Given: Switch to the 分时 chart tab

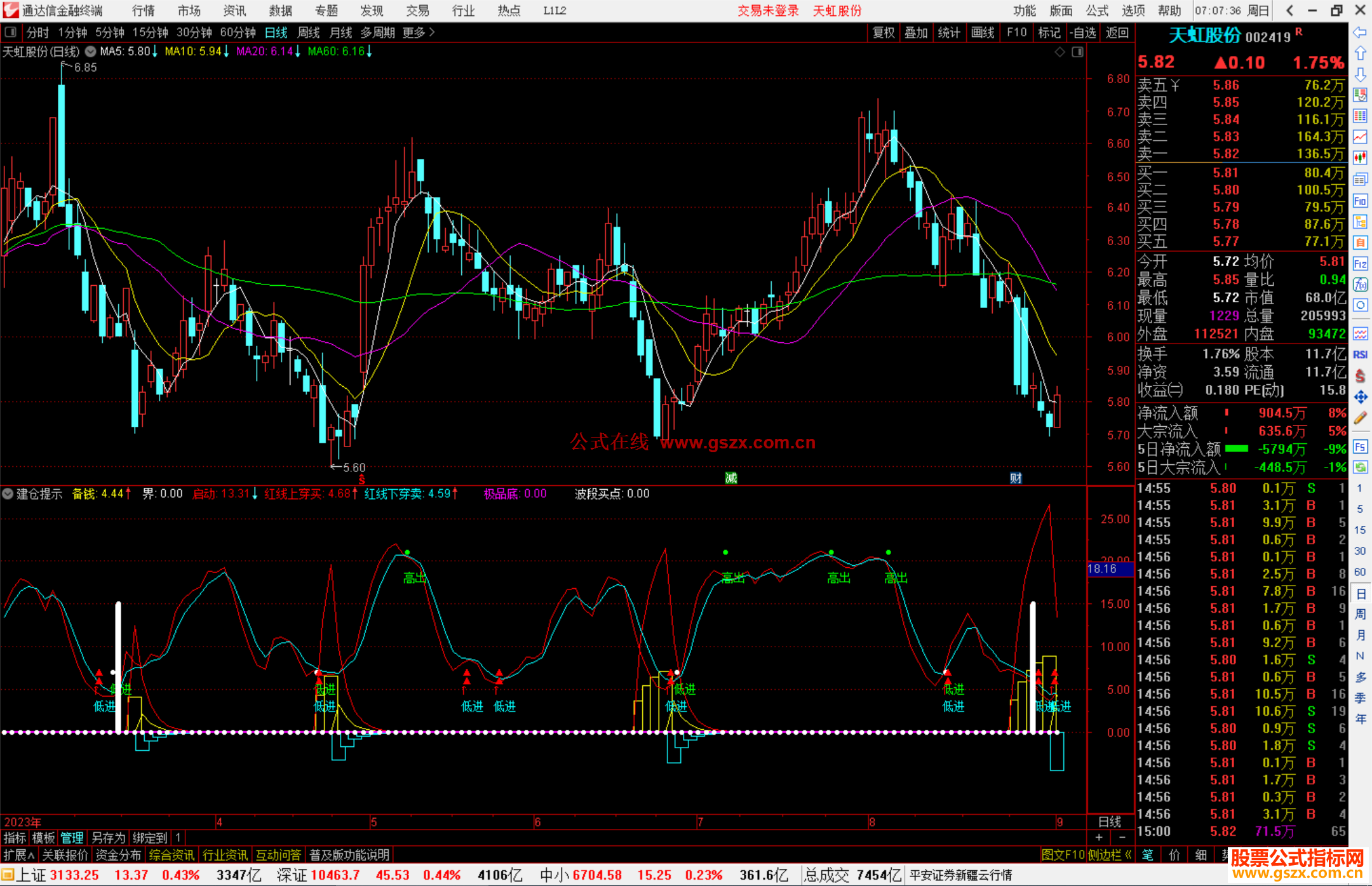Looking at the screenshot, I should (x=37, y=32).
